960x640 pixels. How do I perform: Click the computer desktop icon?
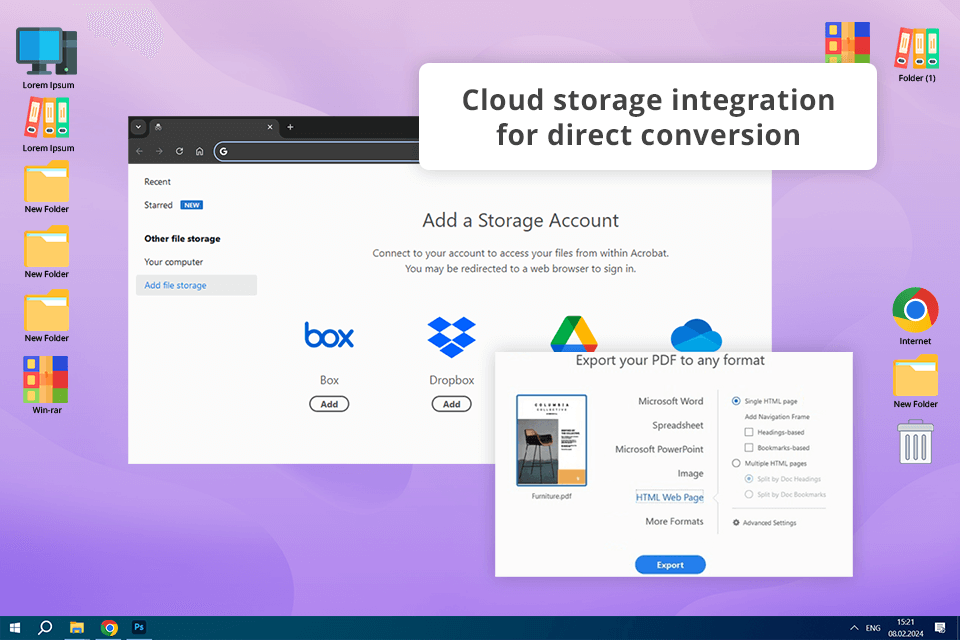pos(47,51)
